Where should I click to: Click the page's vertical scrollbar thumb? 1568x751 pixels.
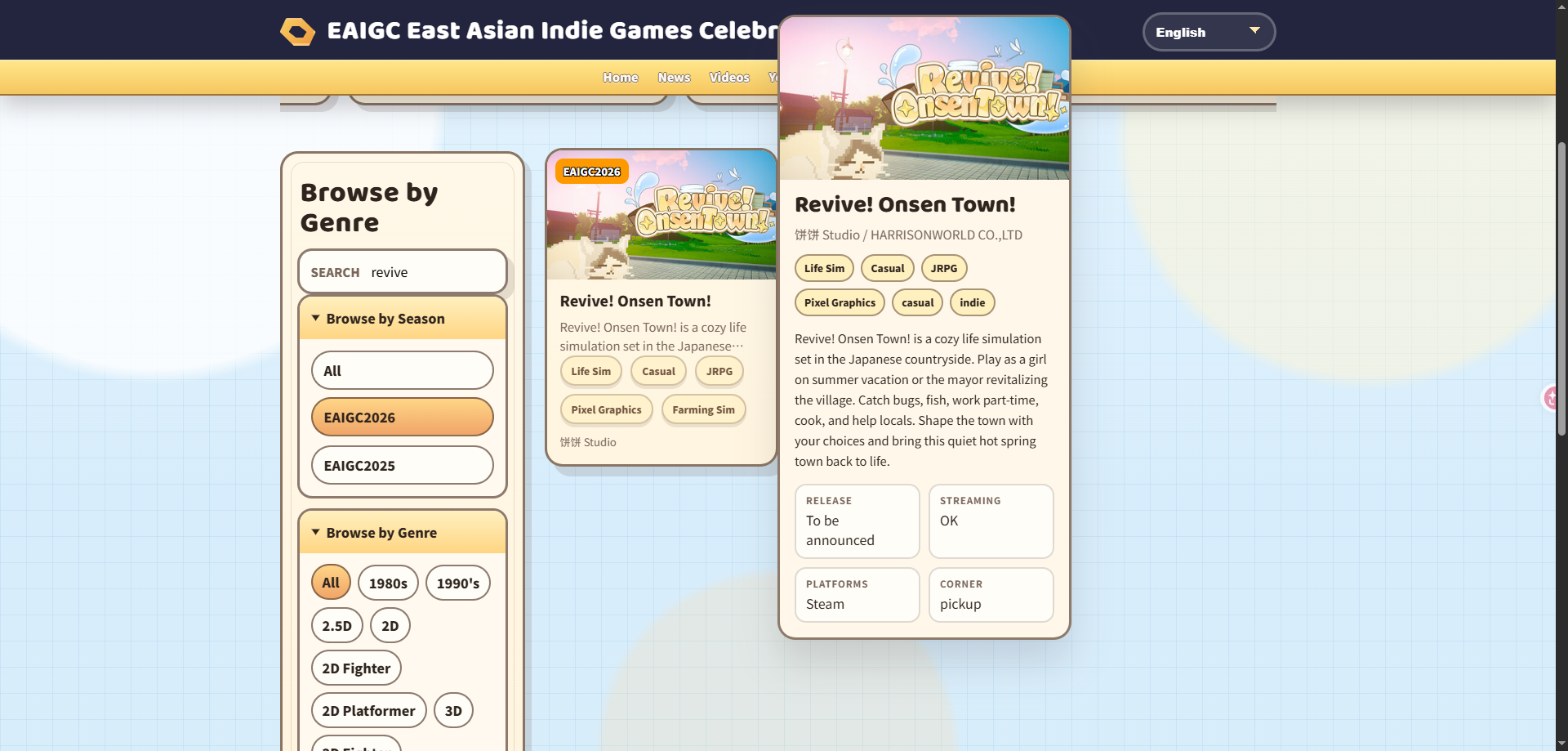coord(1561,288)
